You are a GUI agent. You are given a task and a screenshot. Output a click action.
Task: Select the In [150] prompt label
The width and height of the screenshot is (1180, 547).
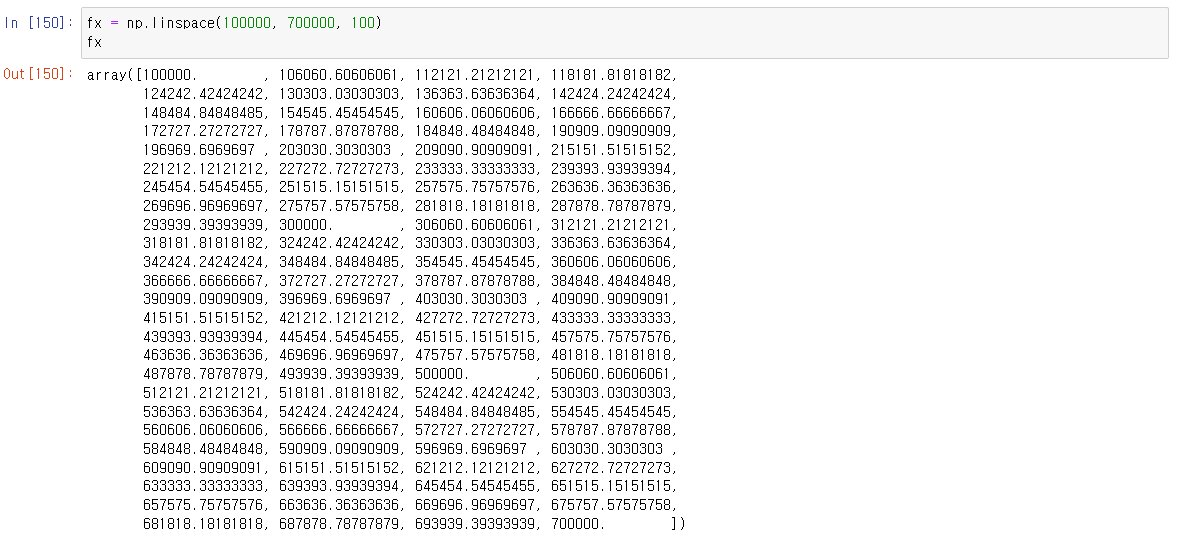pos(39,23)
